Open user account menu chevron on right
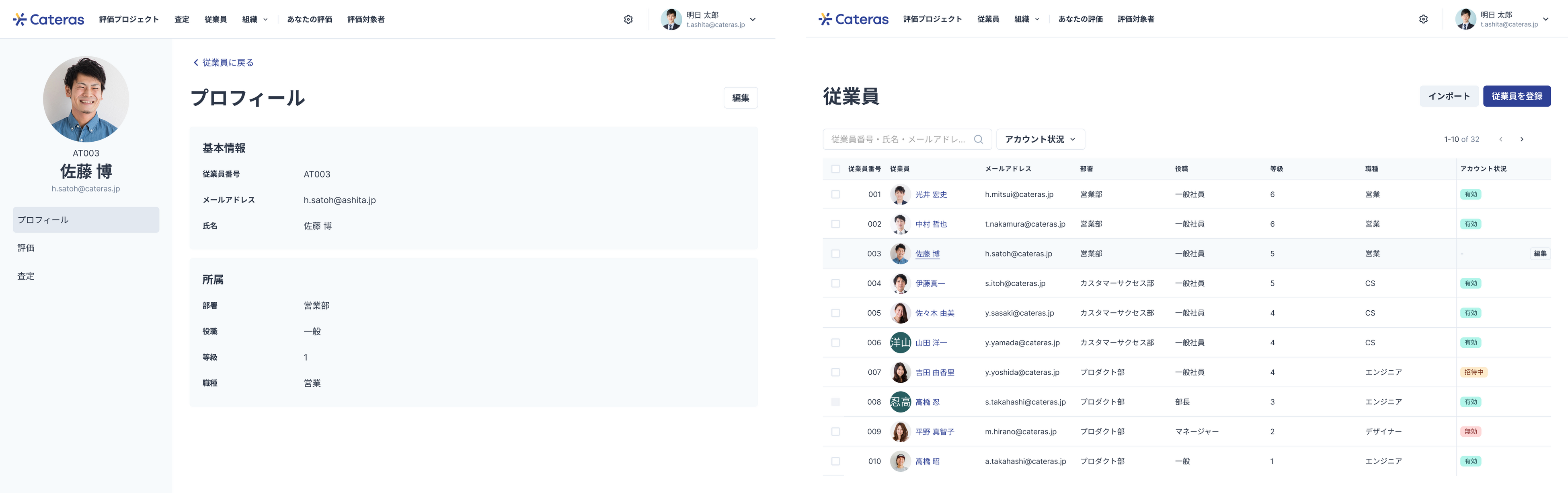 click(1545, 19)
